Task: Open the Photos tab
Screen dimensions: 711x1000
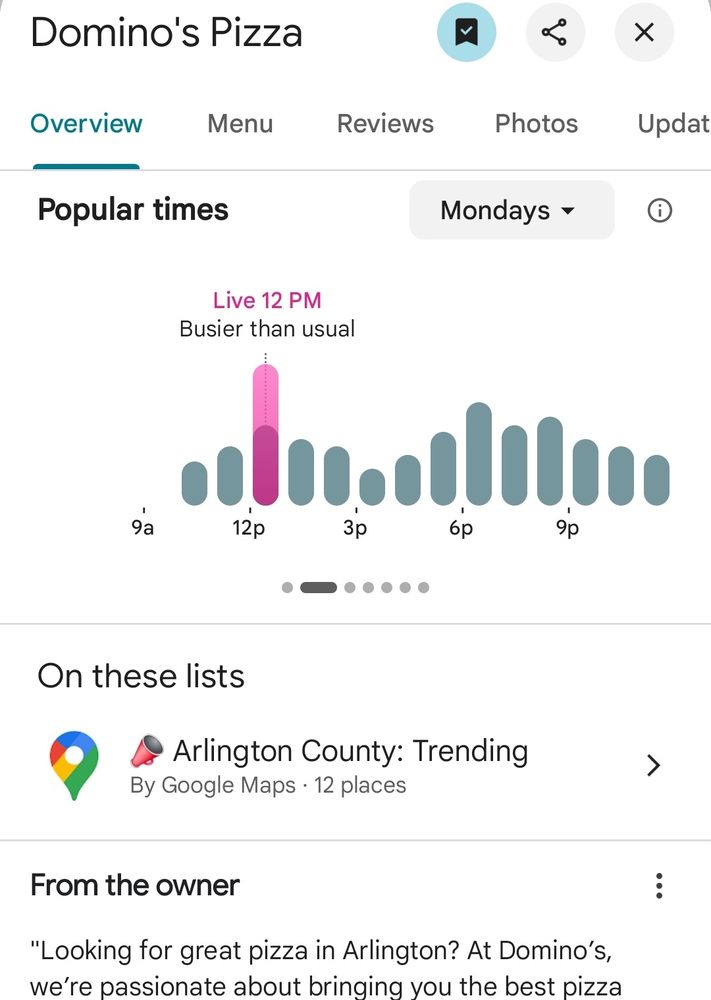Action: point(536,124)
